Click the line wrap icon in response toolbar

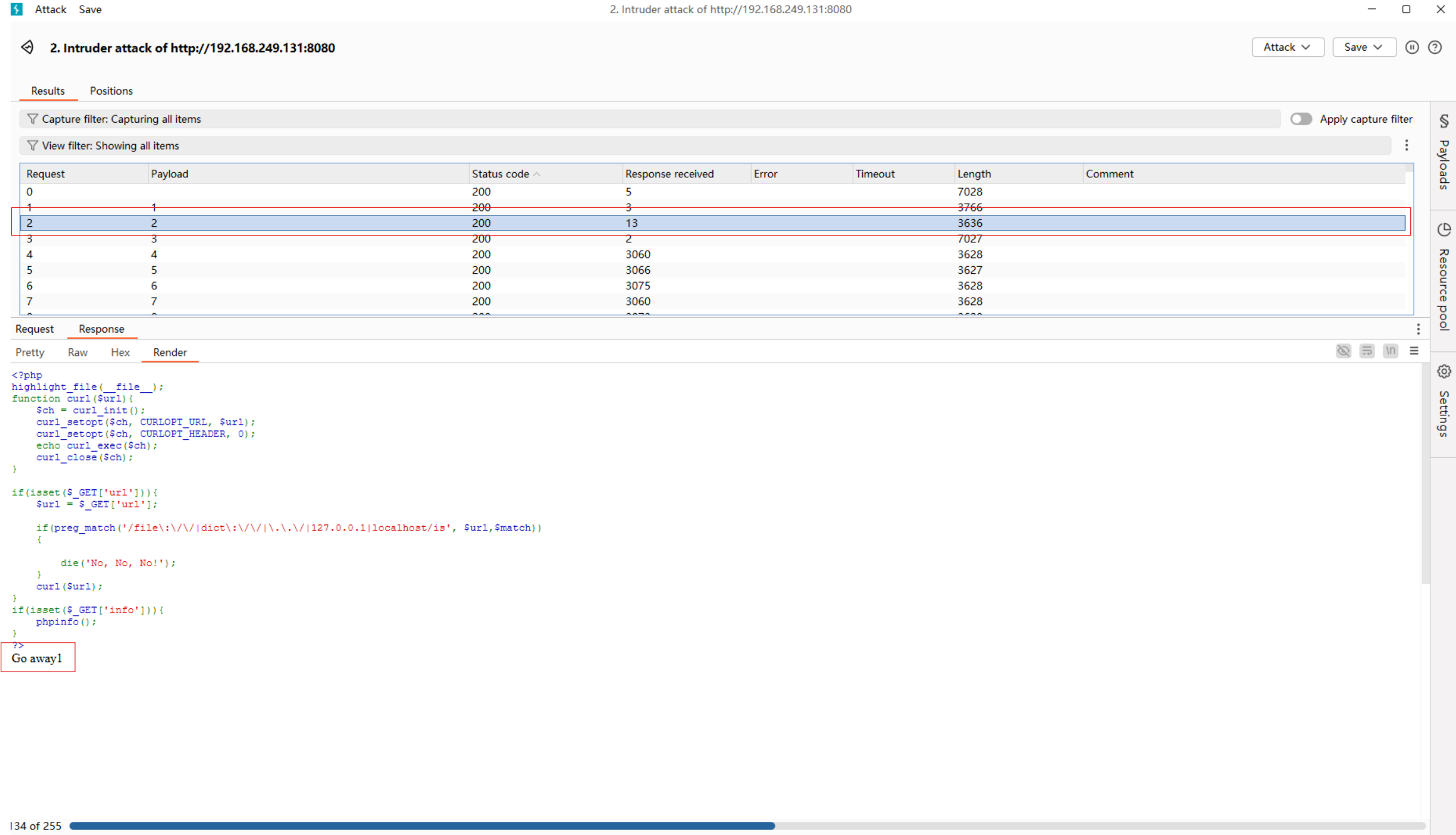[x=1367, y=351]
